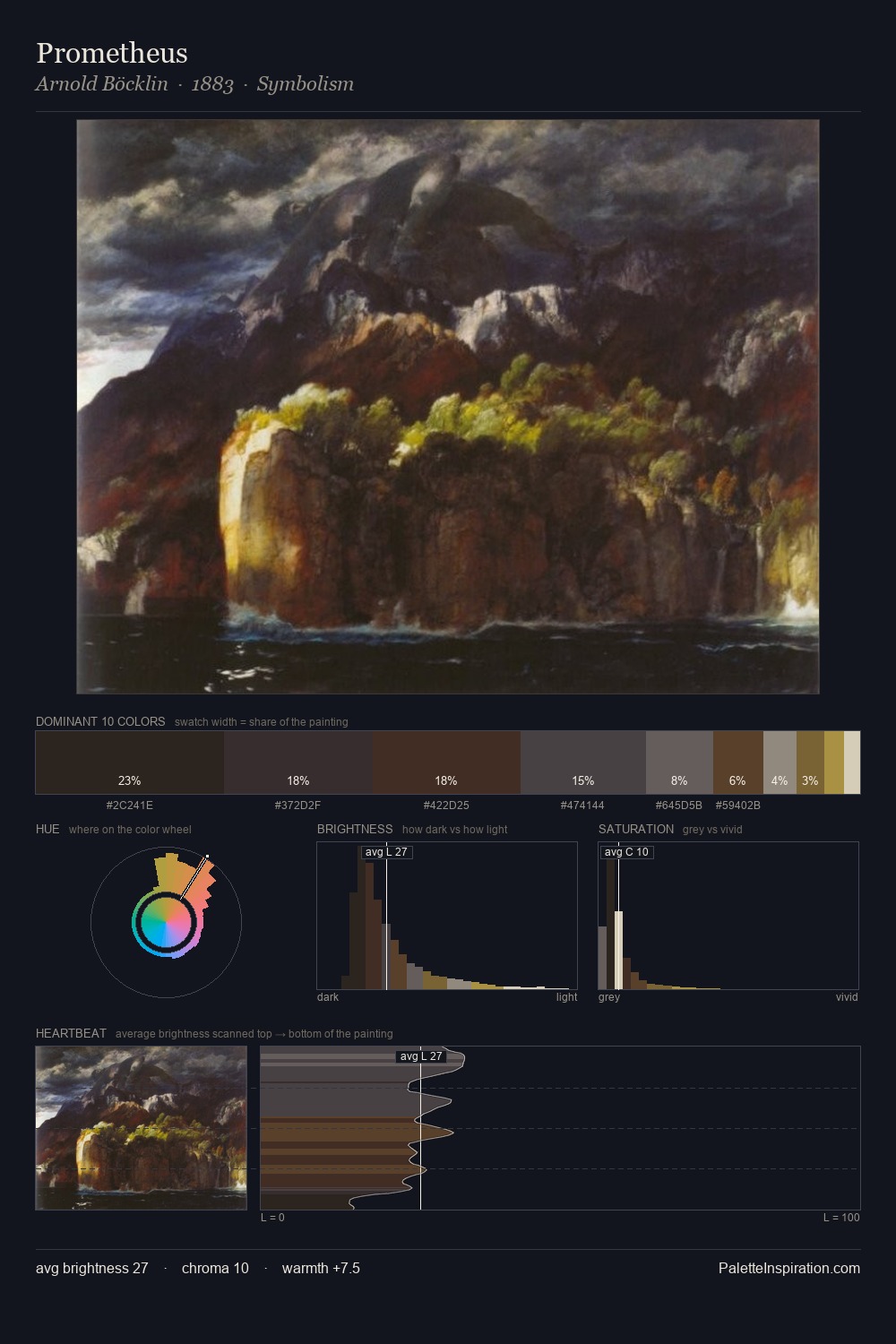The image size is (896, 1344).
Task: Click the hex label #2C241E
Action: (x=130, y=806)
